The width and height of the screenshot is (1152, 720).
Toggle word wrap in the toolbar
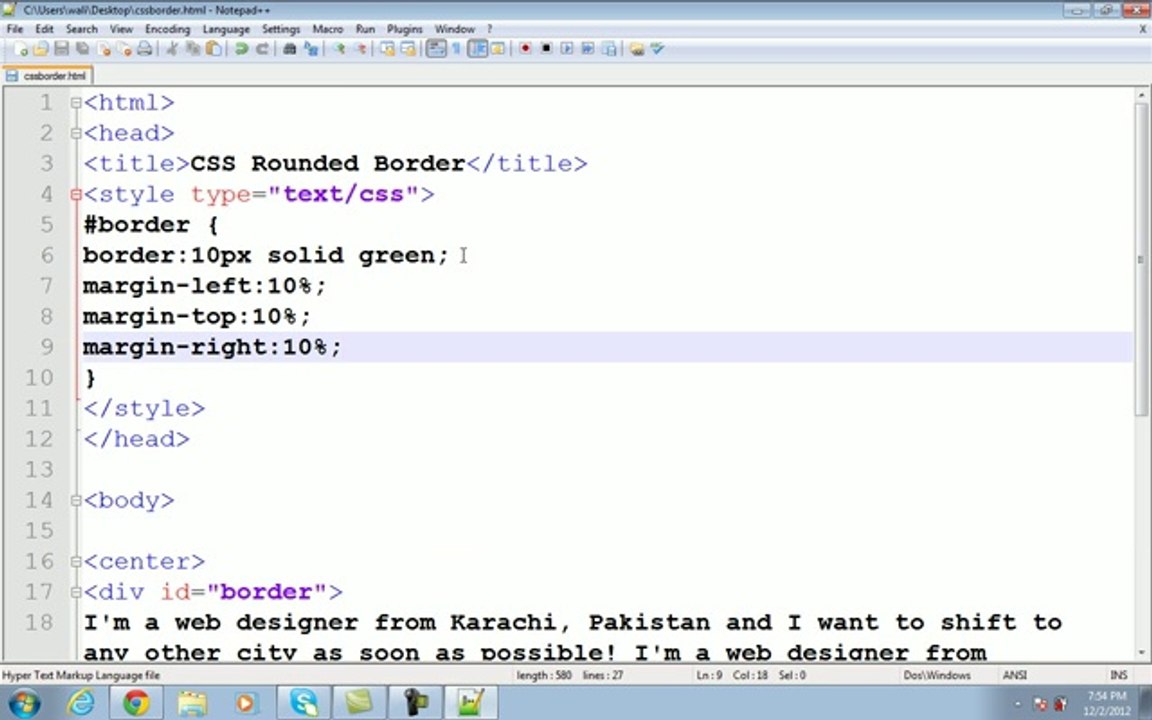click(436, 49)
